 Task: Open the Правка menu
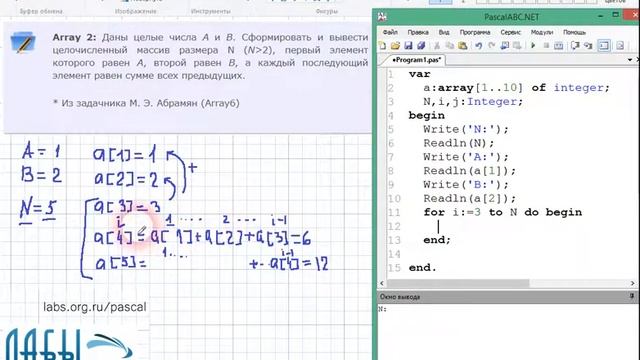click(418, 32)
